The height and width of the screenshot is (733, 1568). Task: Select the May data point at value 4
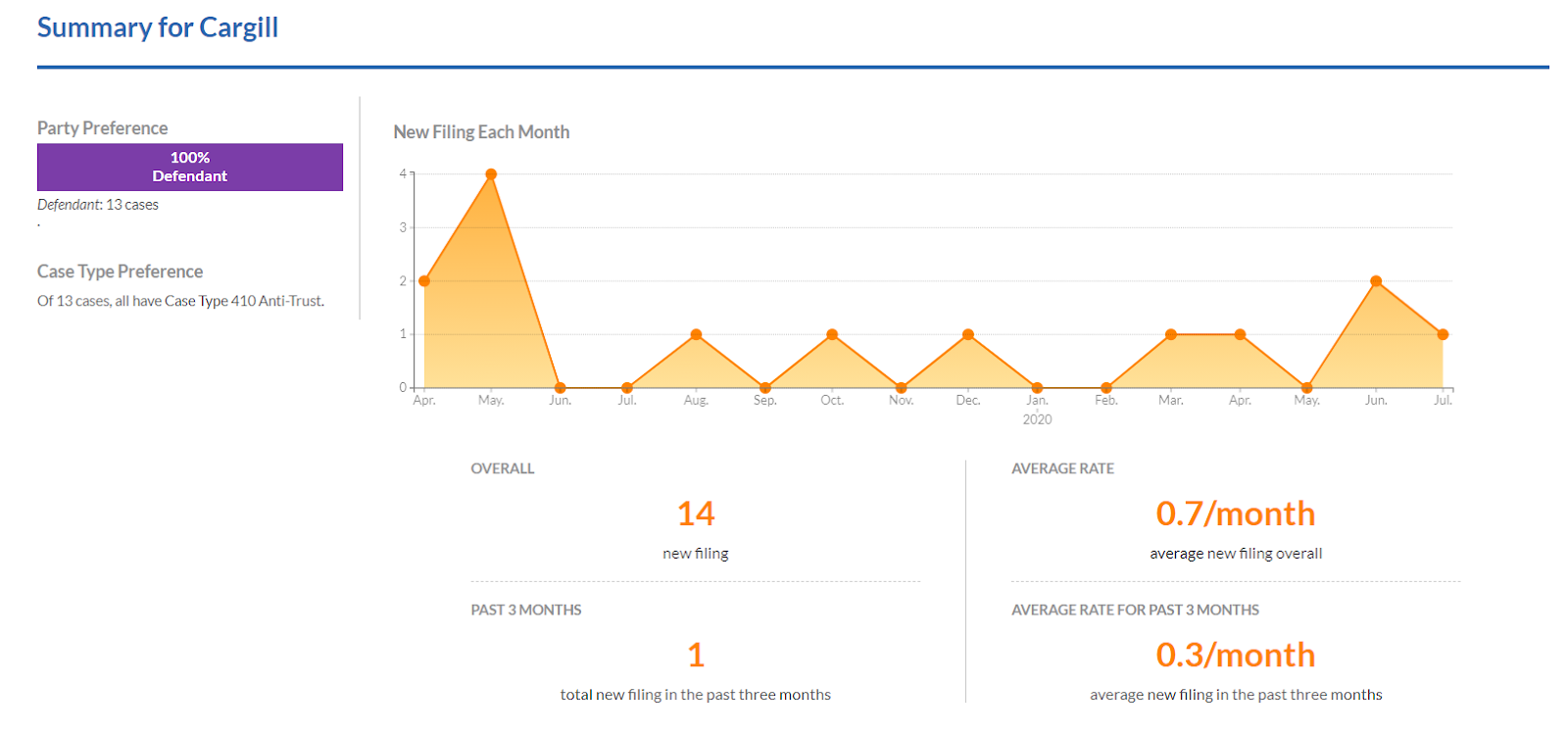click(x=491, y=174)
